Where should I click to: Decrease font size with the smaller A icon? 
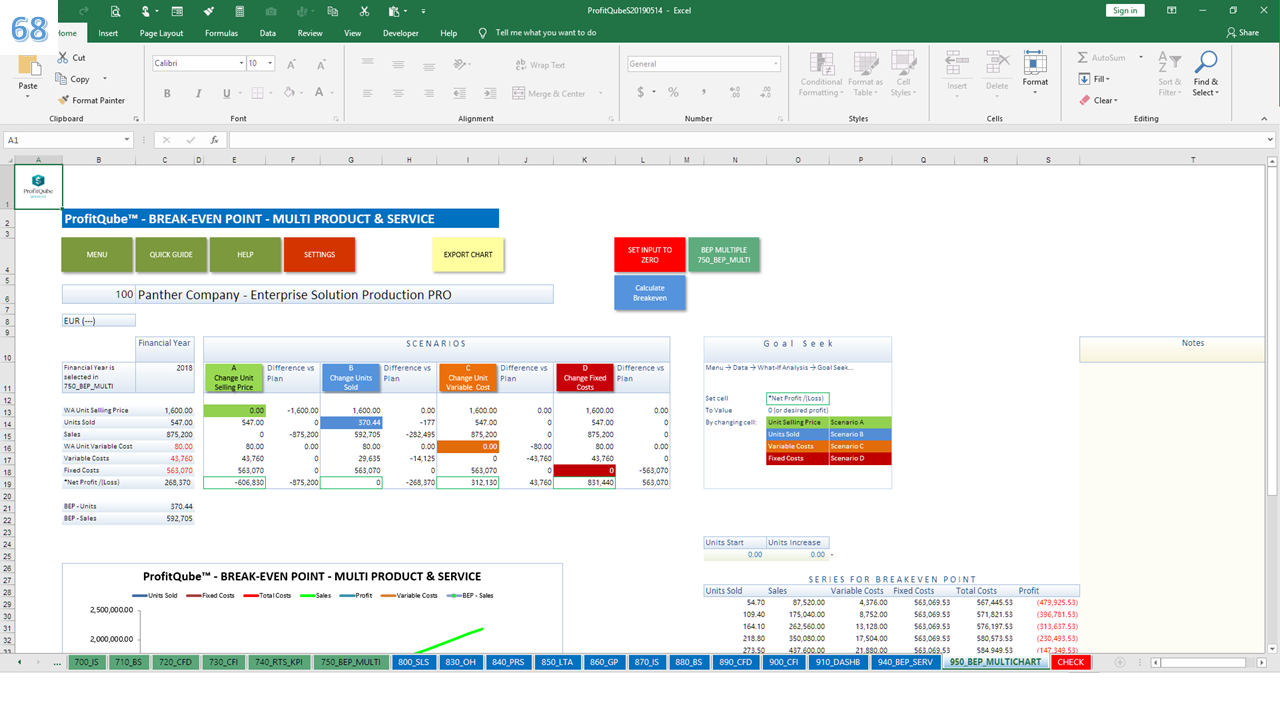319,64
